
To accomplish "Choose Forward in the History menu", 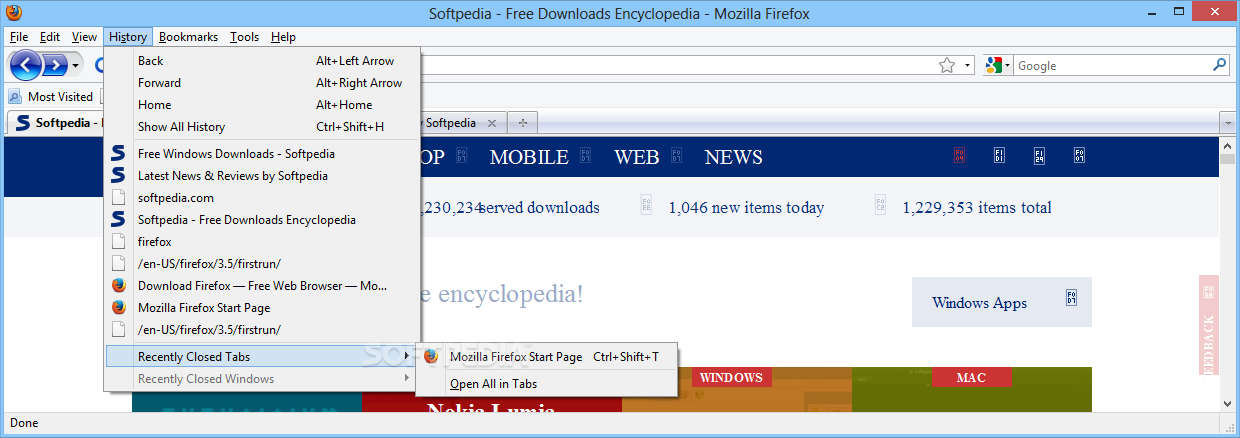I will pos(263,83).
